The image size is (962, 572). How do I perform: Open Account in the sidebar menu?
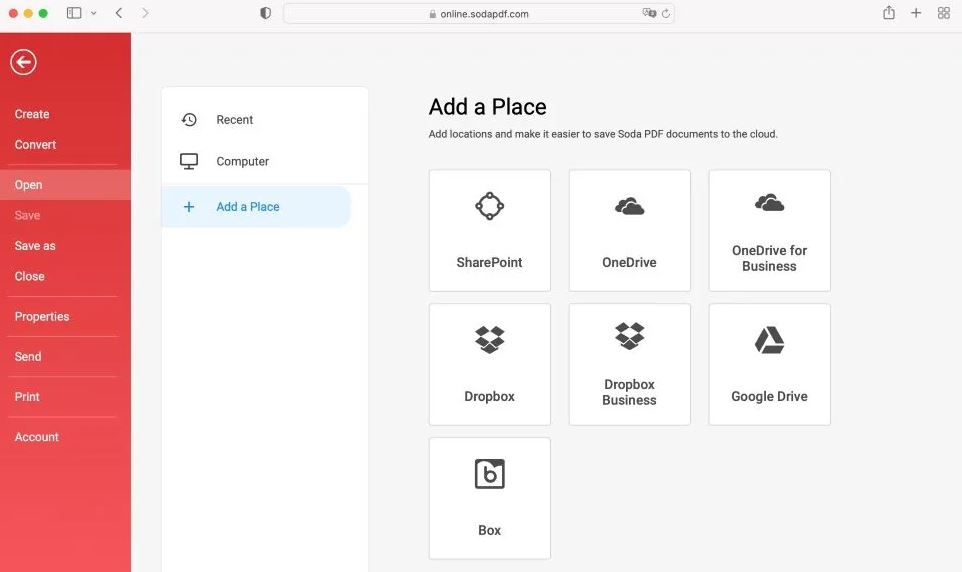point(37,437)
